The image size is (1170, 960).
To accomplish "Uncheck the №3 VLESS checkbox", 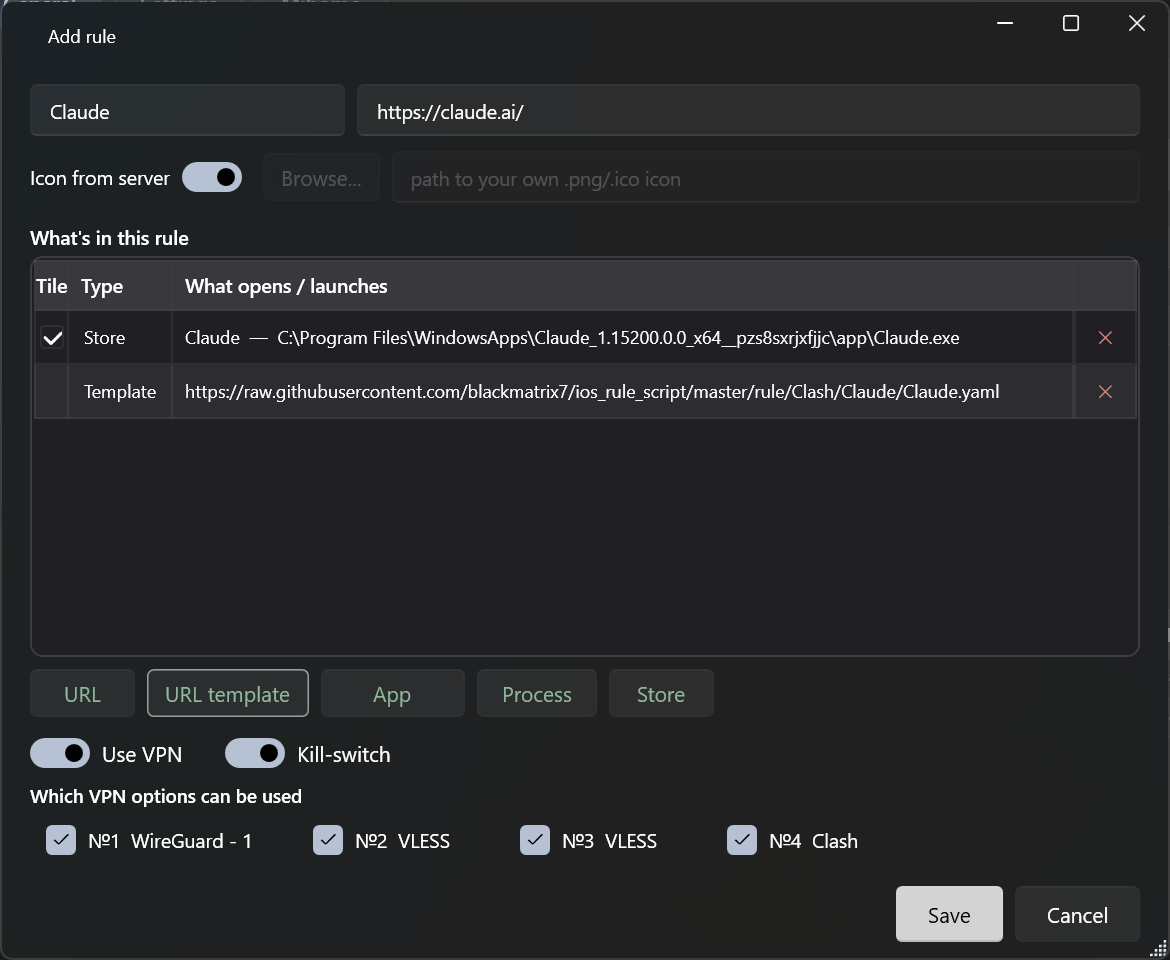I will tap(534, 840).
